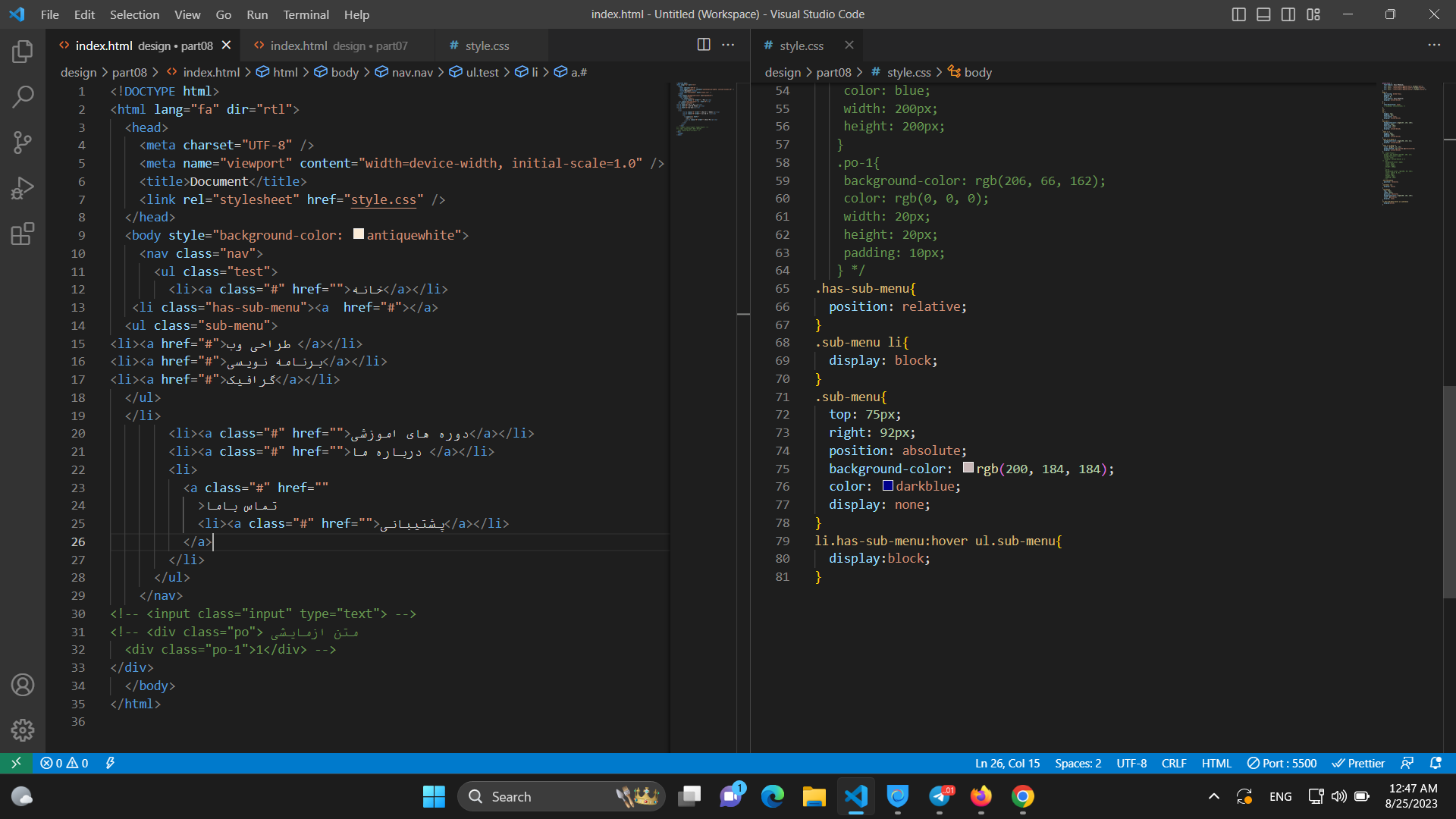Image resolution: width=1456 pixels, height=819 pixels.
Task: Follow the style.css link in line 7
Action: (383, 199)
